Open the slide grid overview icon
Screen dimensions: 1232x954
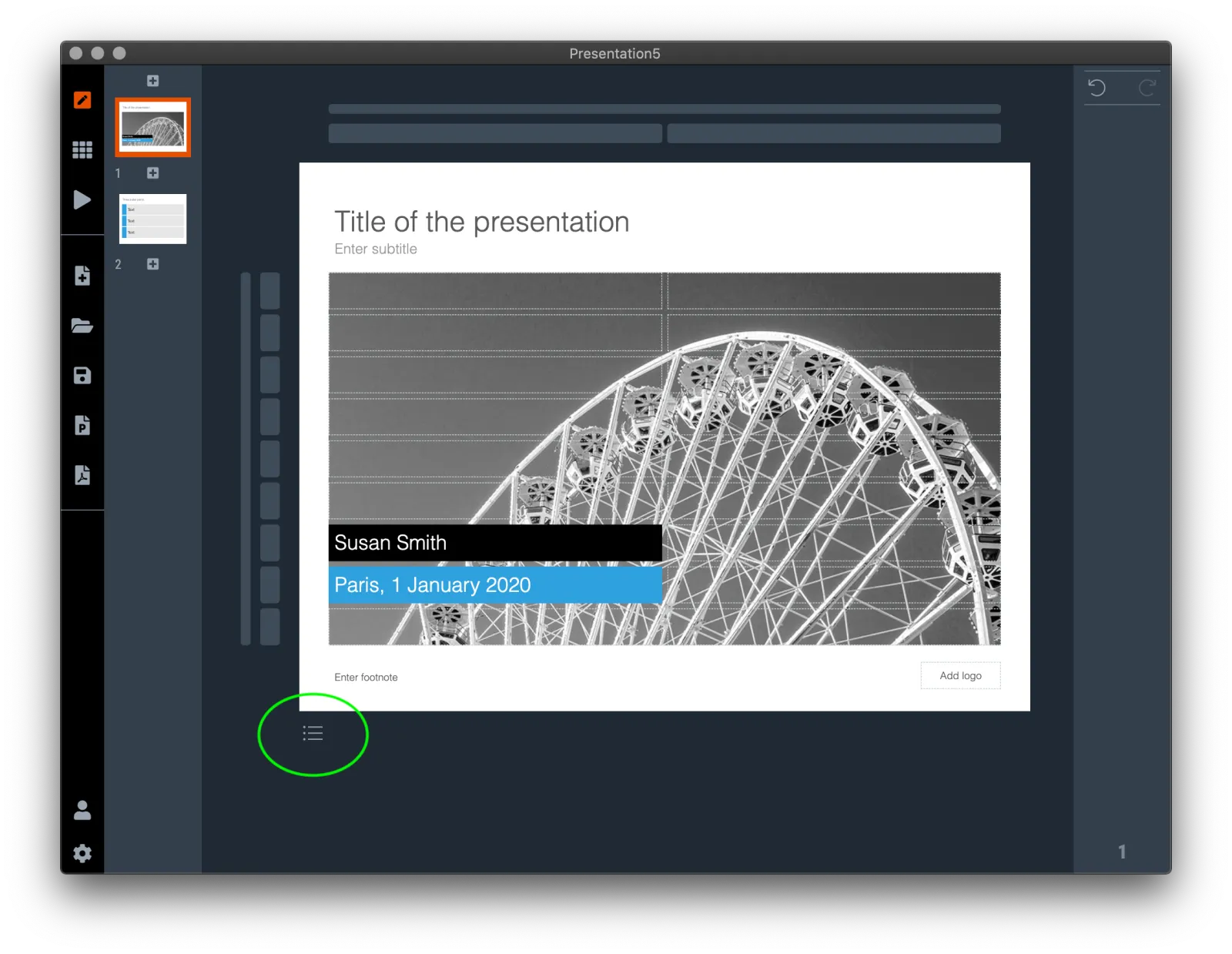point(82,149)
